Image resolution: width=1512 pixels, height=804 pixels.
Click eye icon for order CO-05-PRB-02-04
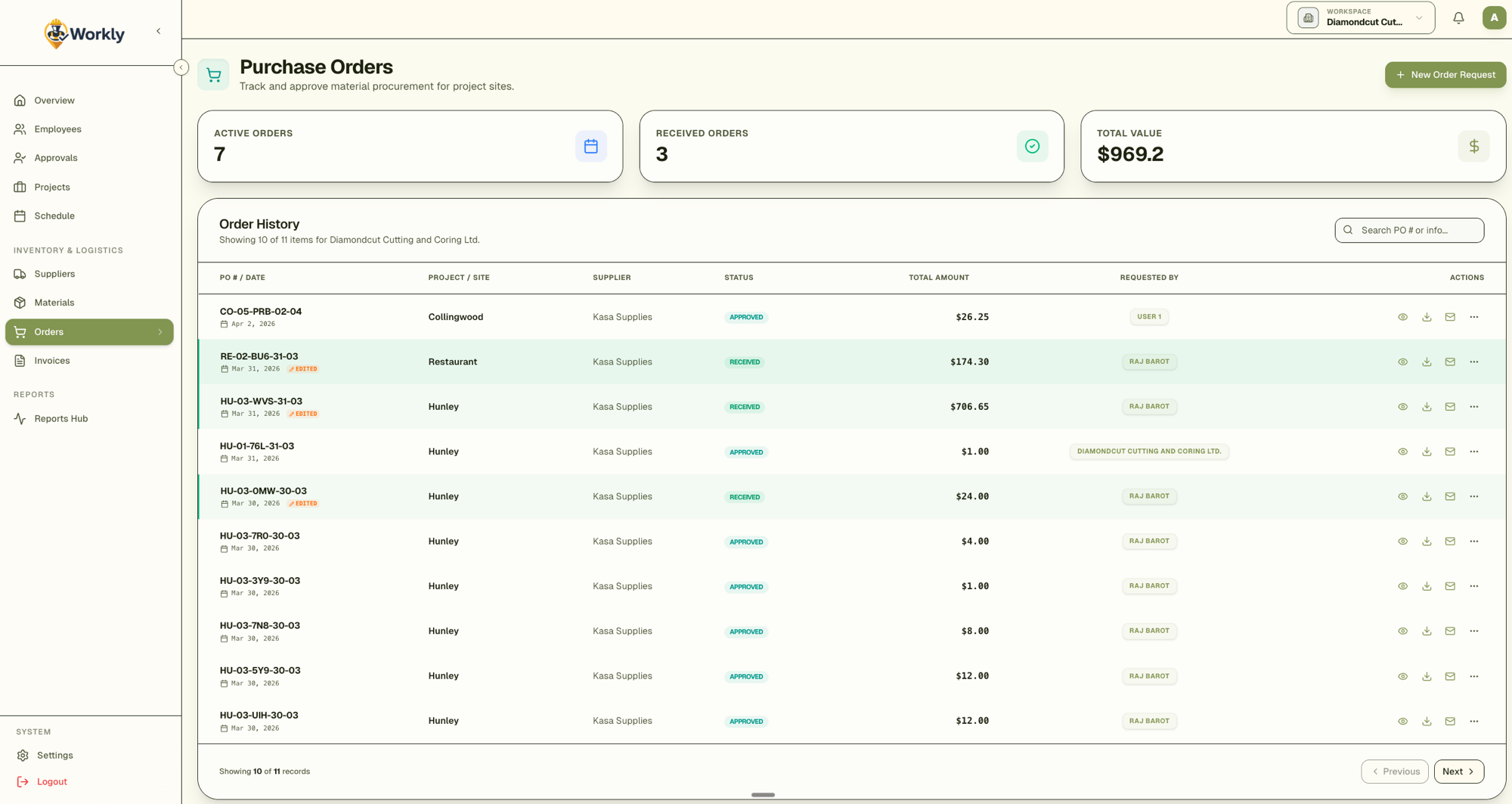[x=1402, y=317]
